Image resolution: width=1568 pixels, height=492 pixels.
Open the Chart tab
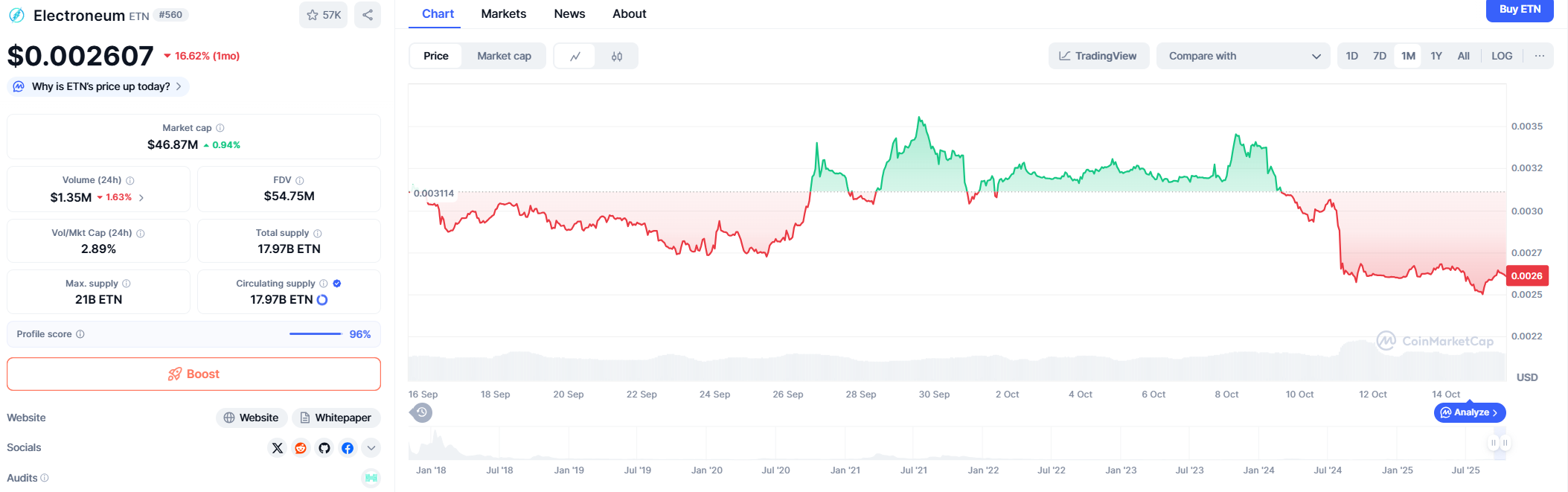pos(438,14)
